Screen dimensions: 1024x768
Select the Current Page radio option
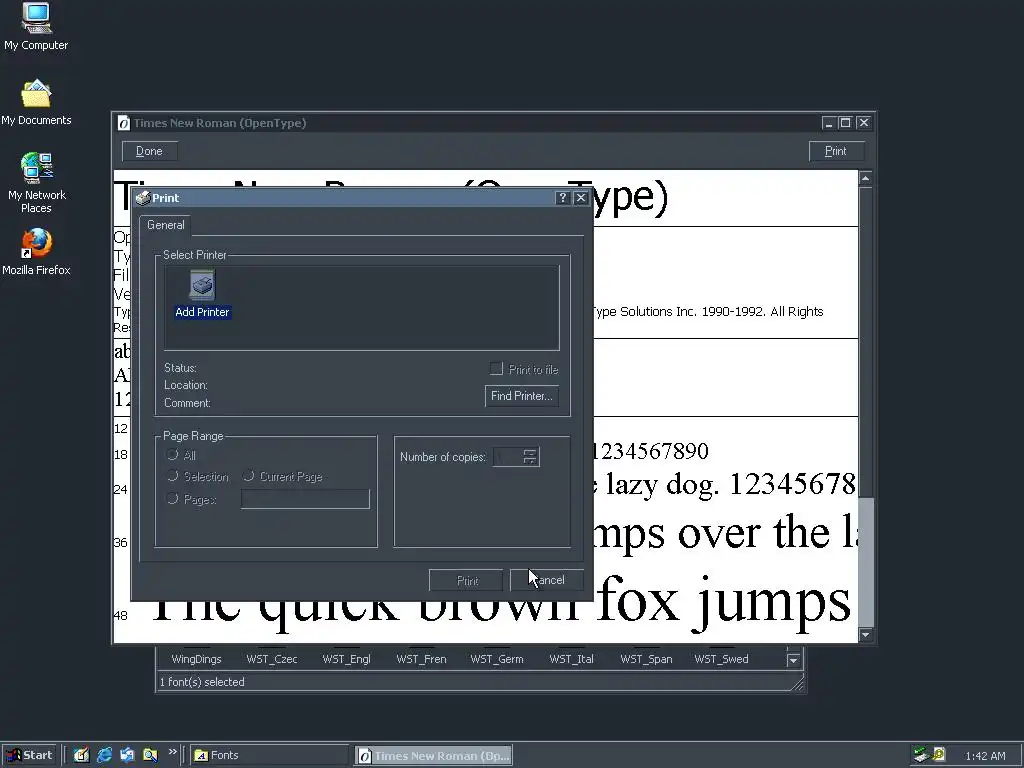coord(248,476)
